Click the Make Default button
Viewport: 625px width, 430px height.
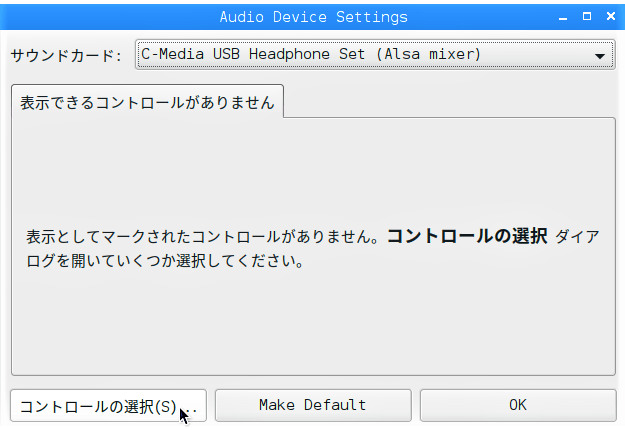coord(313,406)
